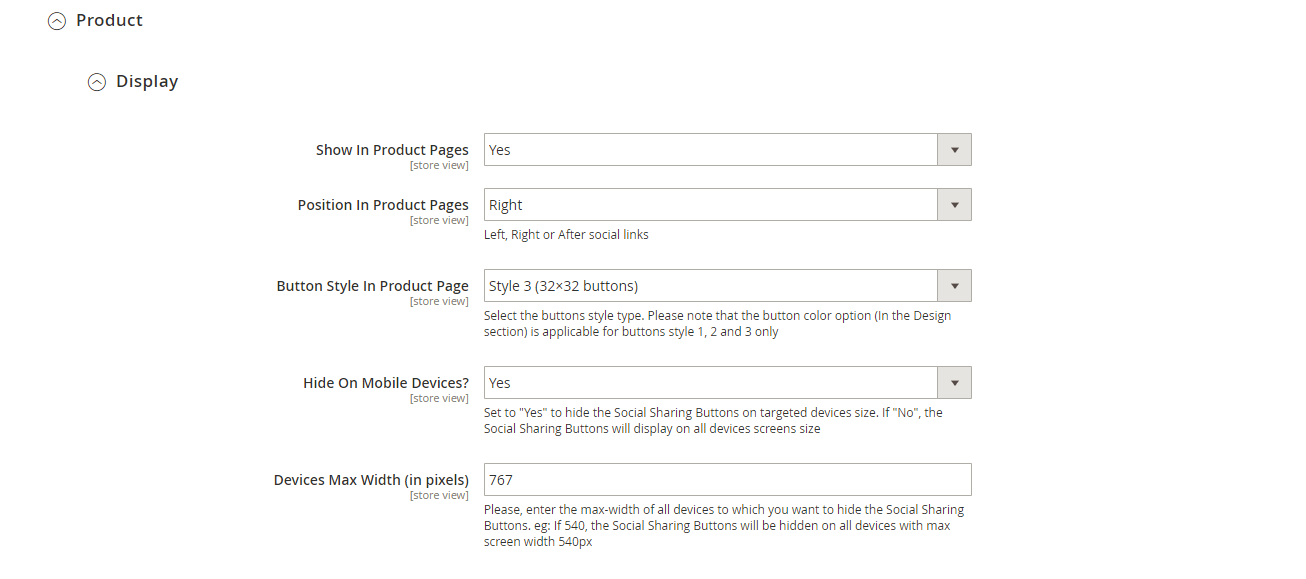This screenshot has height=579, width=1306.
Task: Collapse the Product section circle icon
Action: 57,21
